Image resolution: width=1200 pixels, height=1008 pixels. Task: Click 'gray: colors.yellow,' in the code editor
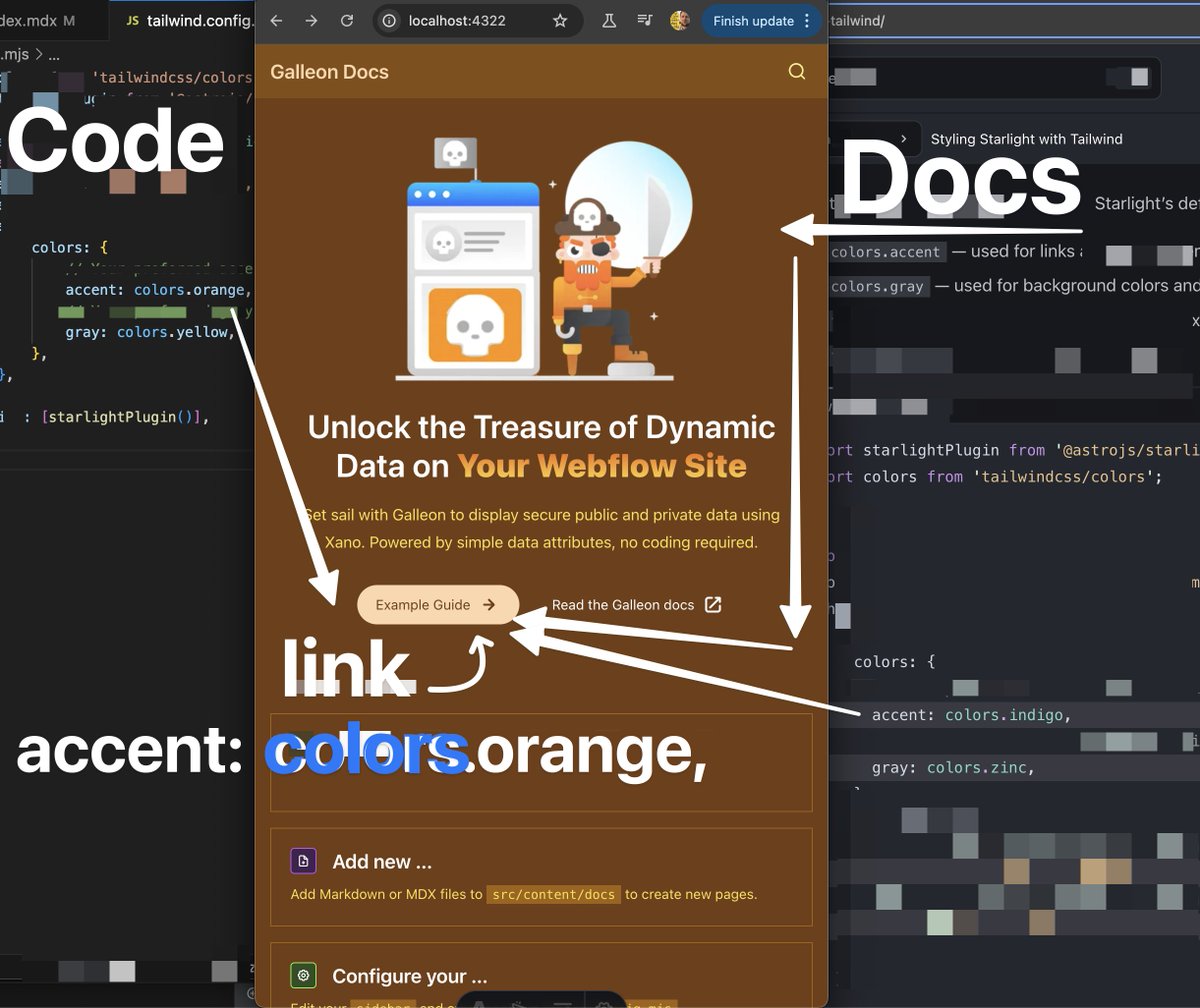point(150,332)
